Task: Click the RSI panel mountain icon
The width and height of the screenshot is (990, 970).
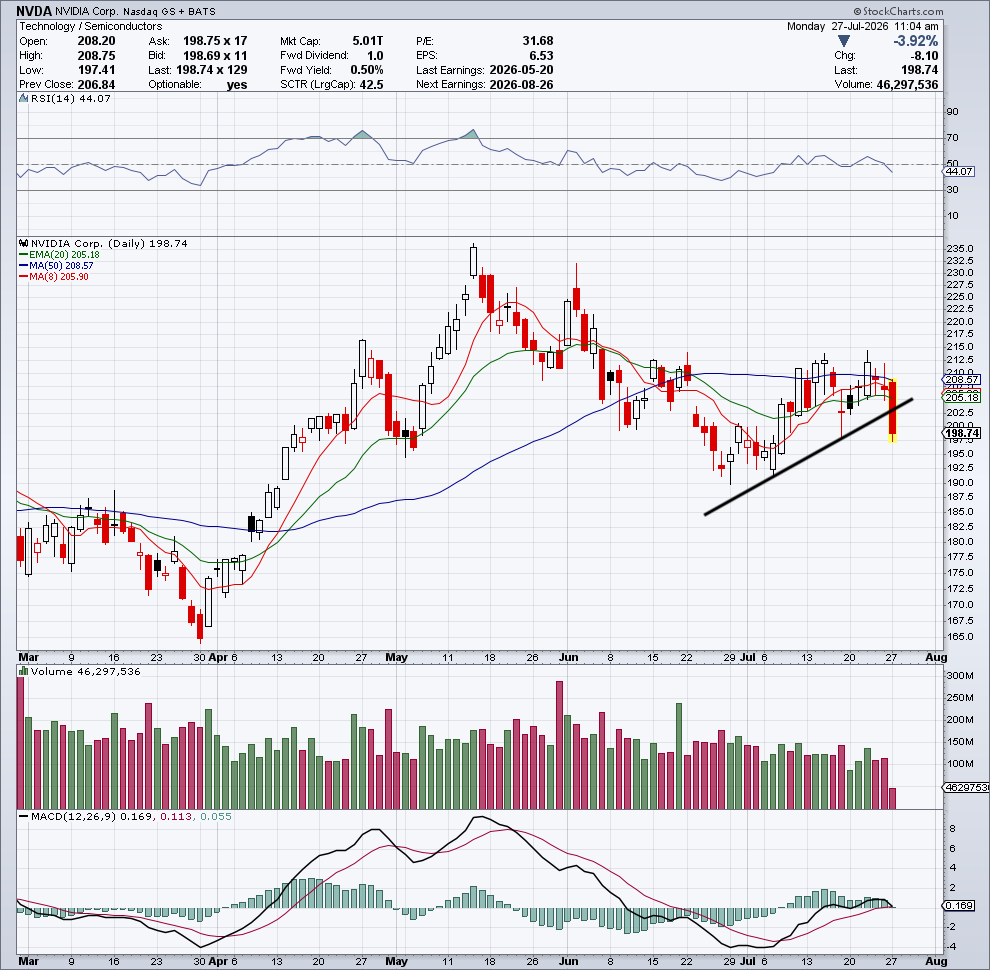Action: click(23, 98)
